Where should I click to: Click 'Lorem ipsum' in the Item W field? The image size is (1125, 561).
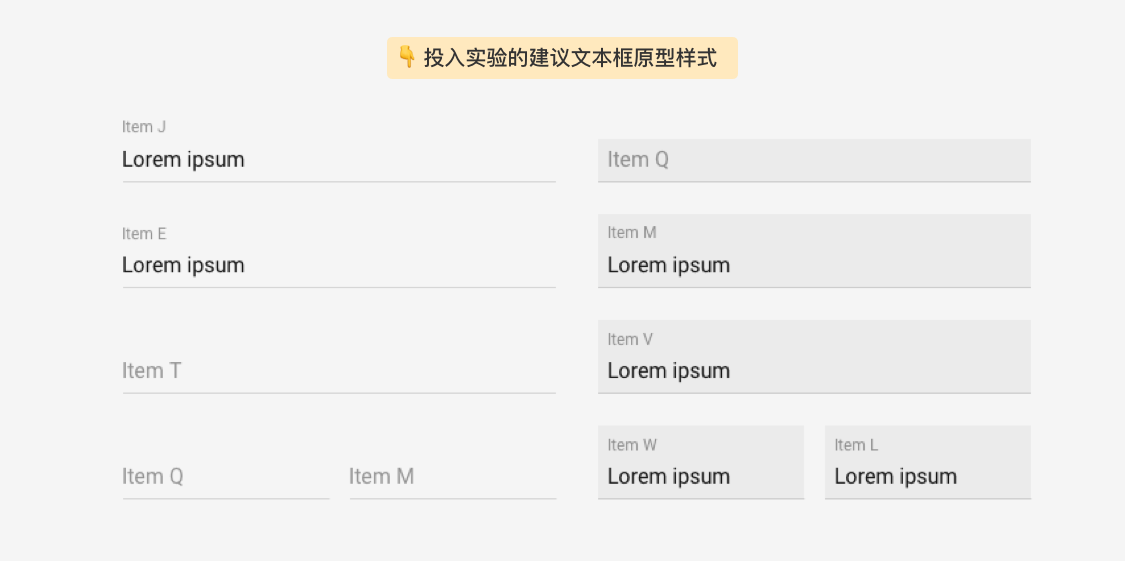click(668, 477)
